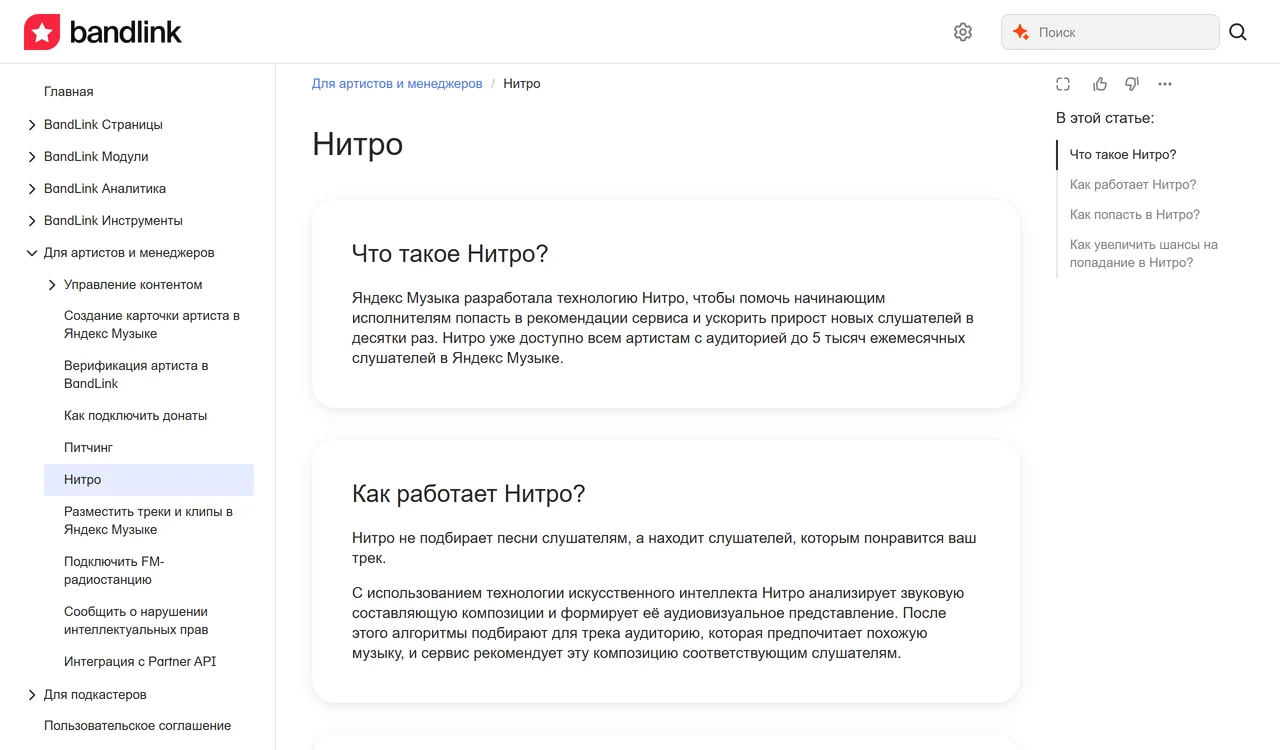Open Сообщить о нарушении интеллектуальных прав
Image resolution: width=1280 pixels, height=750 pixels.
pyautogui.click(x=136, y=621)
